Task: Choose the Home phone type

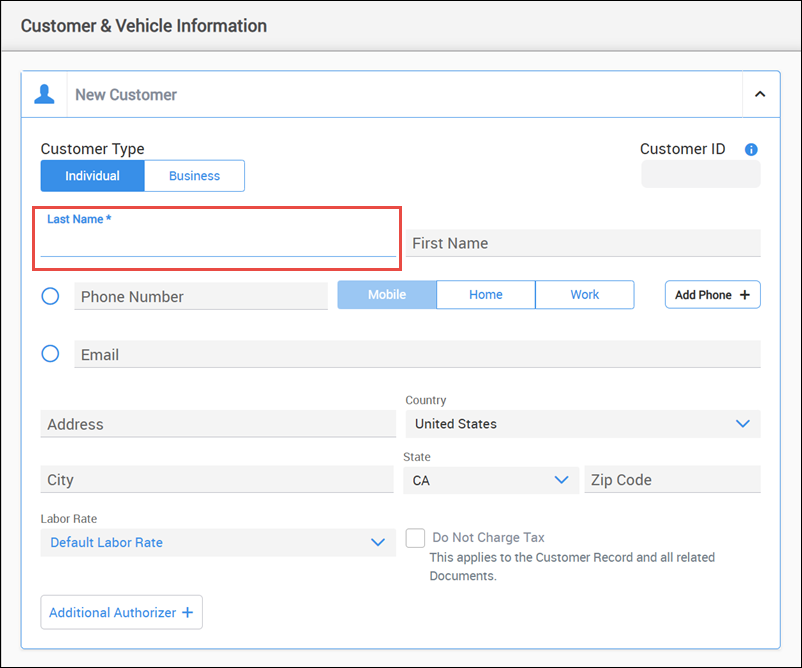Action: pyautogui.click(x=486, y=295)
